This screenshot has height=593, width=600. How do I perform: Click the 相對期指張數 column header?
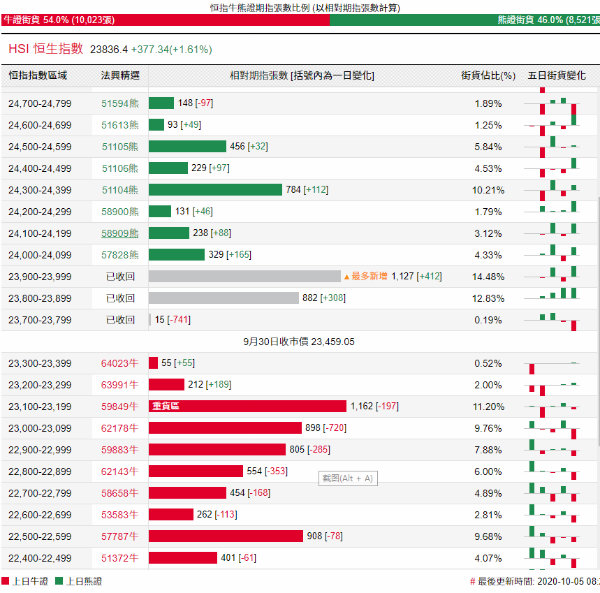[x=302, y=75]
